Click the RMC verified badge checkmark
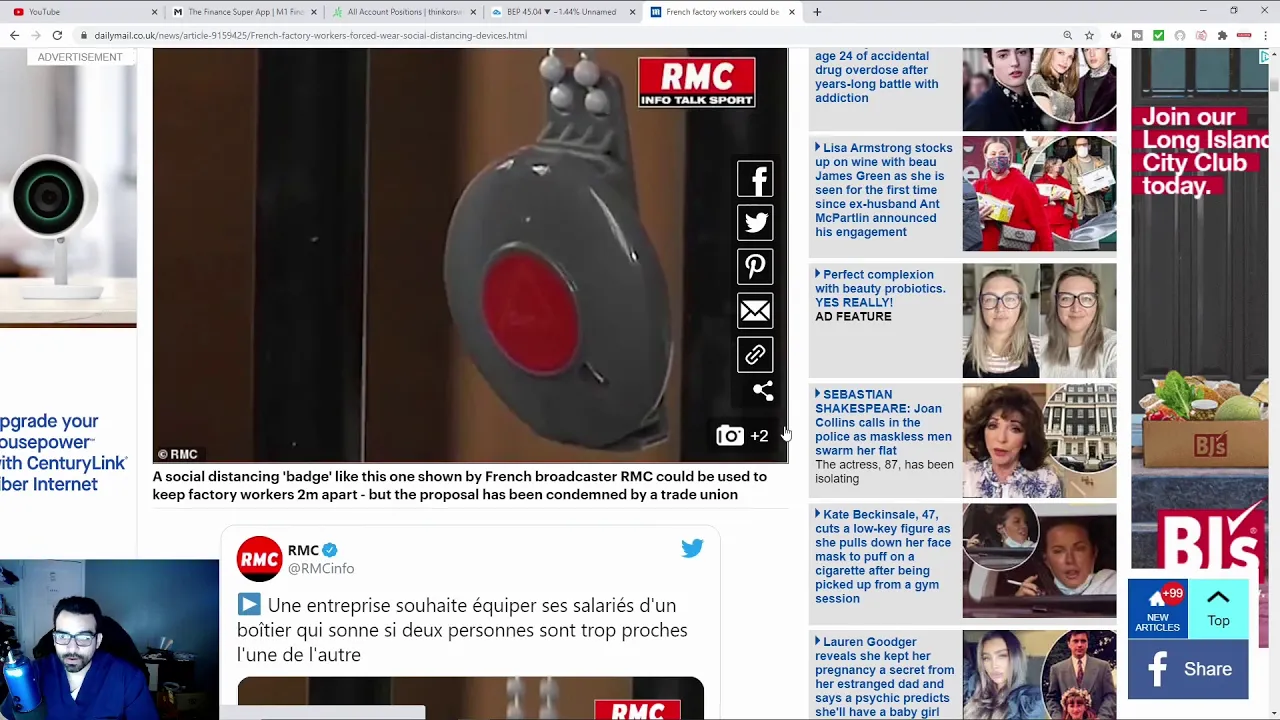 click(x=330, y=550)
